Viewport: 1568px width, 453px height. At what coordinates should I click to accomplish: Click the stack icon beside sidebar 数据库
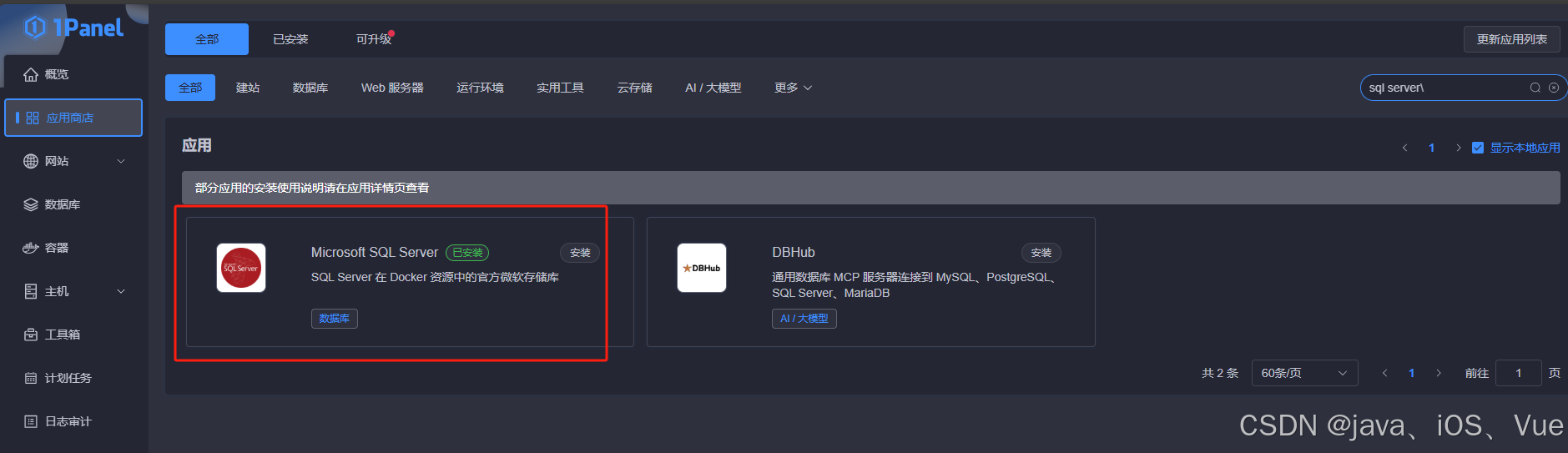pos(31,204)
